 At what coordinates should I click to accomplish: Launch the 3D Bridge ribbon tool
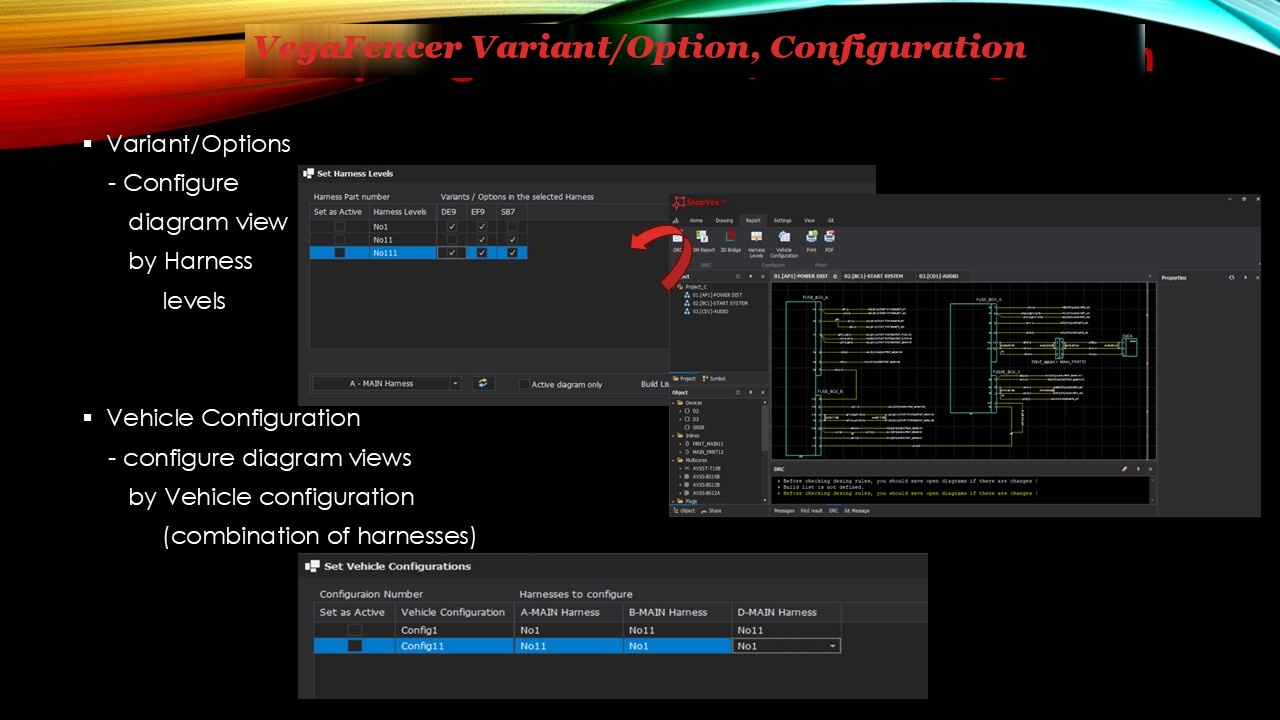(x=731, y=240)
